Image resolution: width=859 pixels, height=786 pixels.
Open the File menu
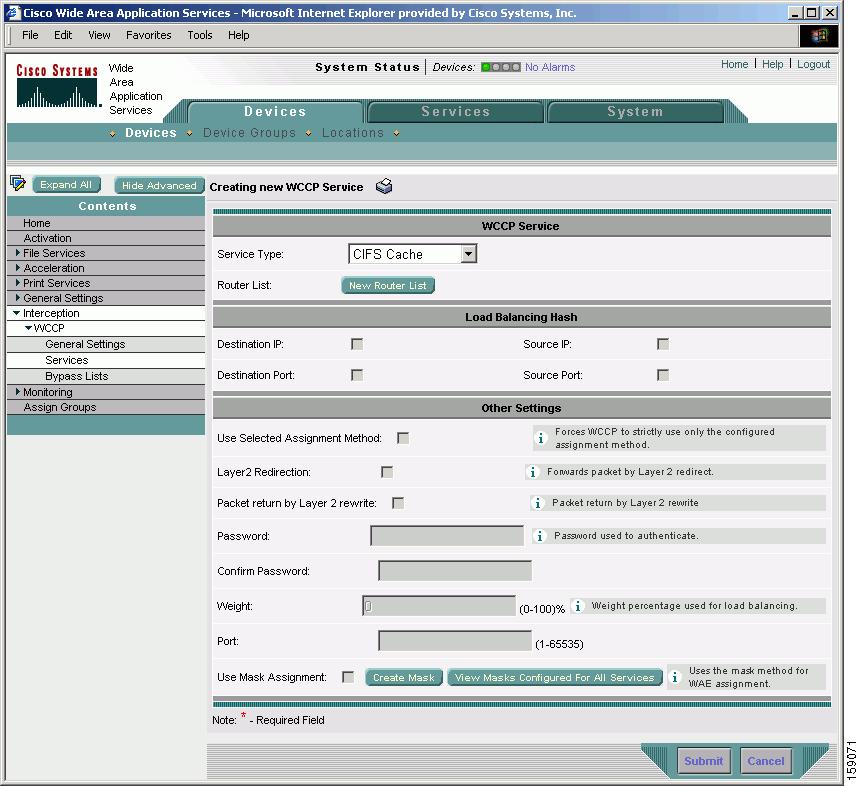click(x=30, y=35)
